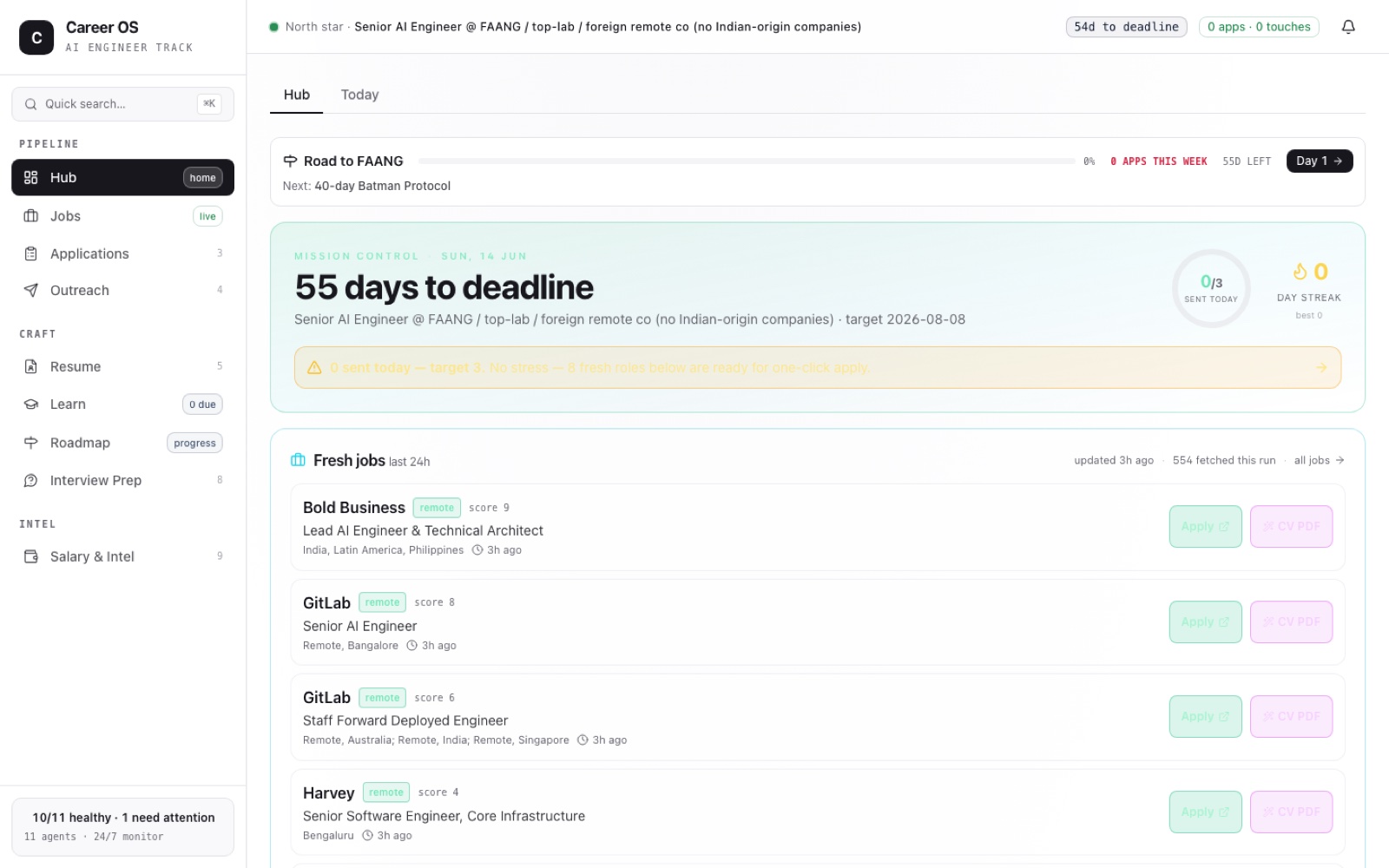Apply to Bold Business Lead AI Engineer
The width and height of the screenshot is (1389, 868).
point(1205,527)
